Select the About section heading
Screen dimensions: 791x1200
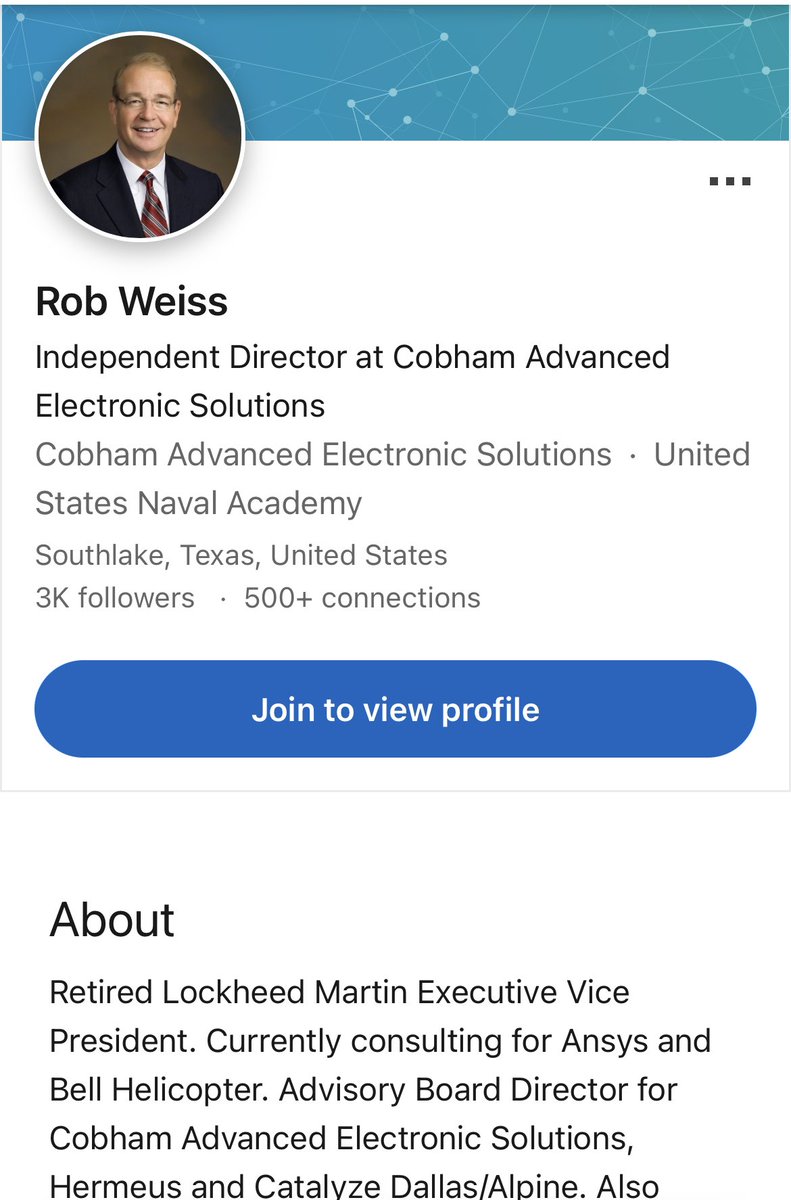point(112,919)
